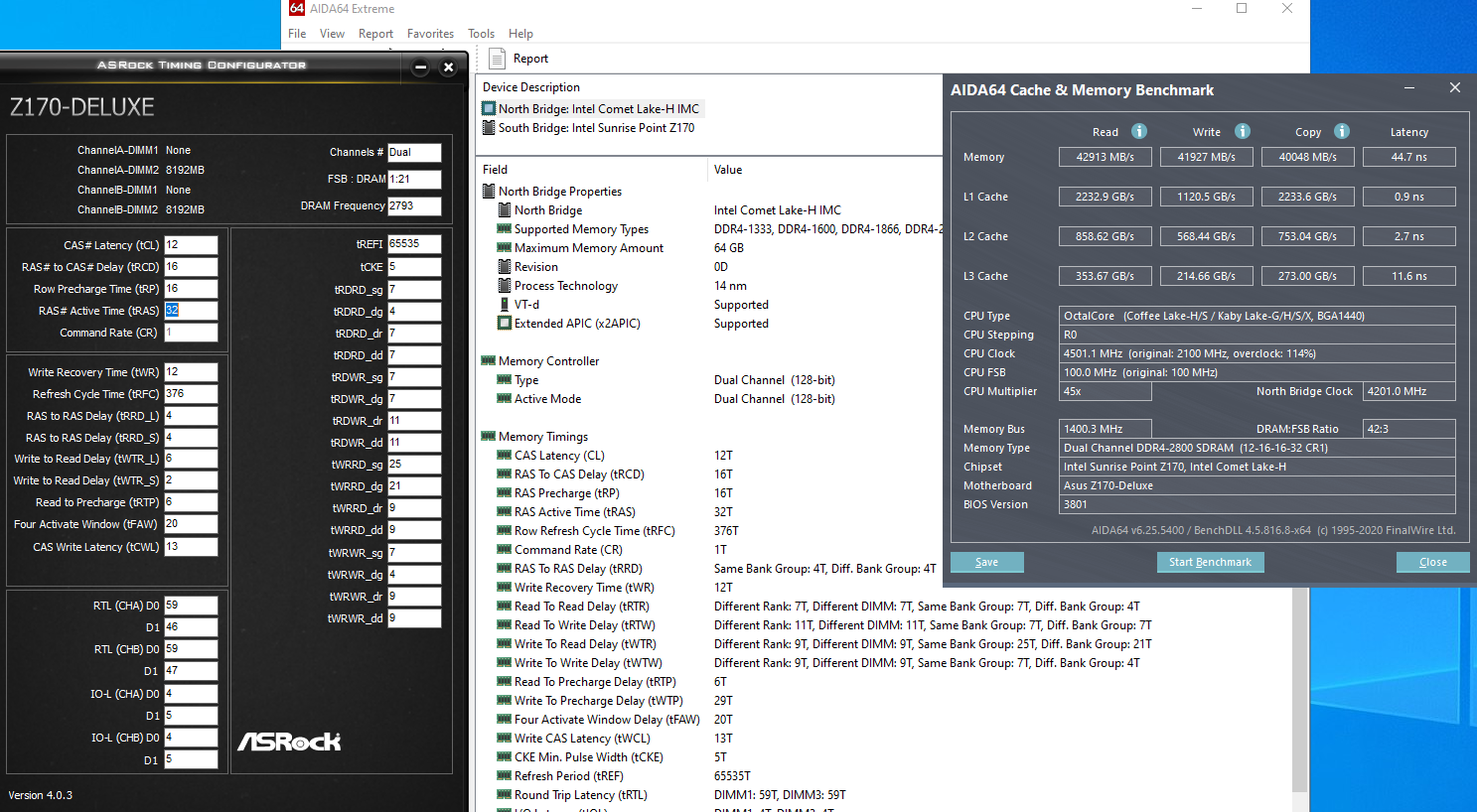Click the Start Benchmark button
The height and width of the screenshot is (812, 1477).
point(1210,562)
